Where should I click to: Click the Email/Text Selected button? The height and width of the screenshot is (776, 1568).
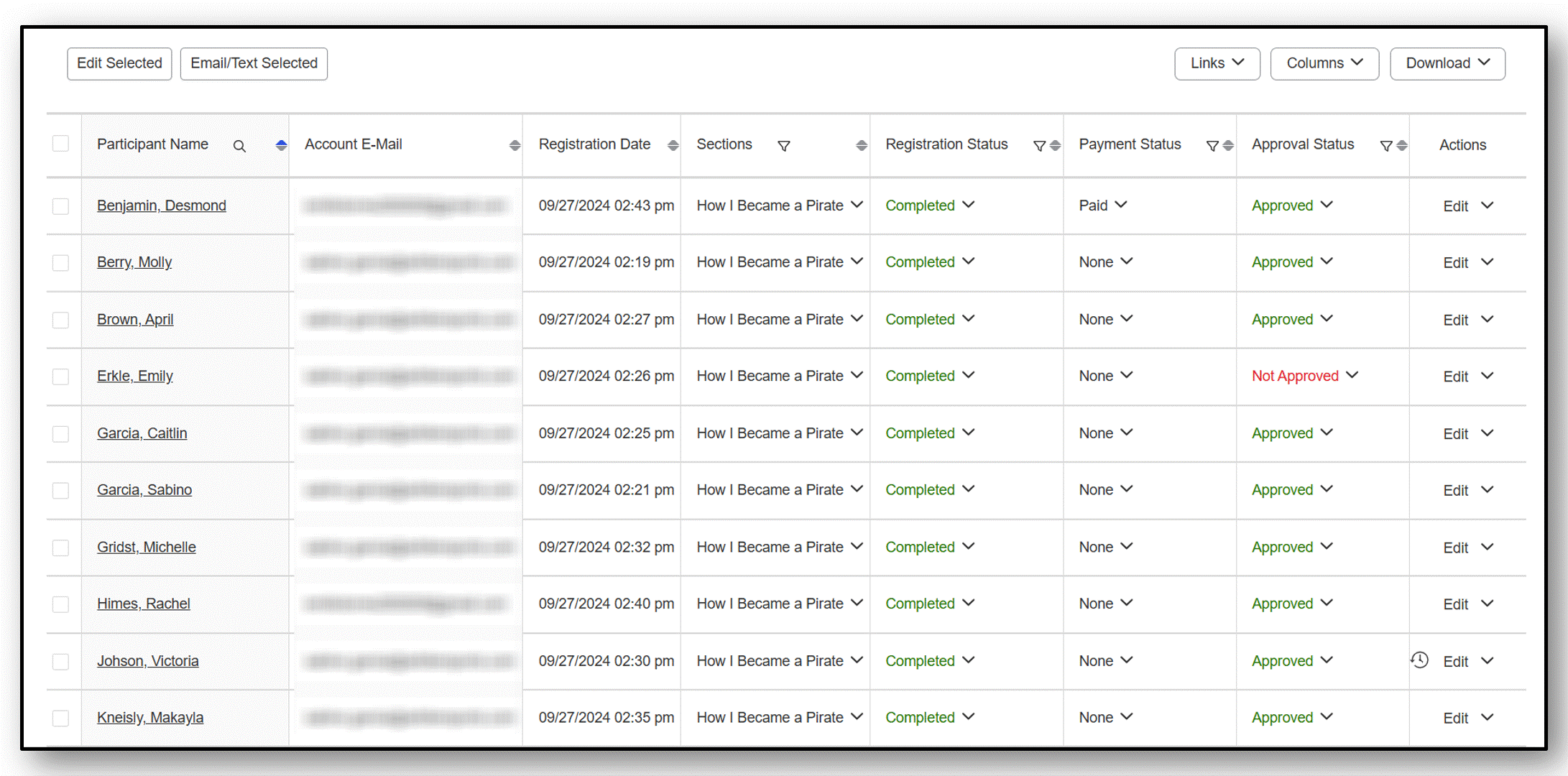[254, 63]
